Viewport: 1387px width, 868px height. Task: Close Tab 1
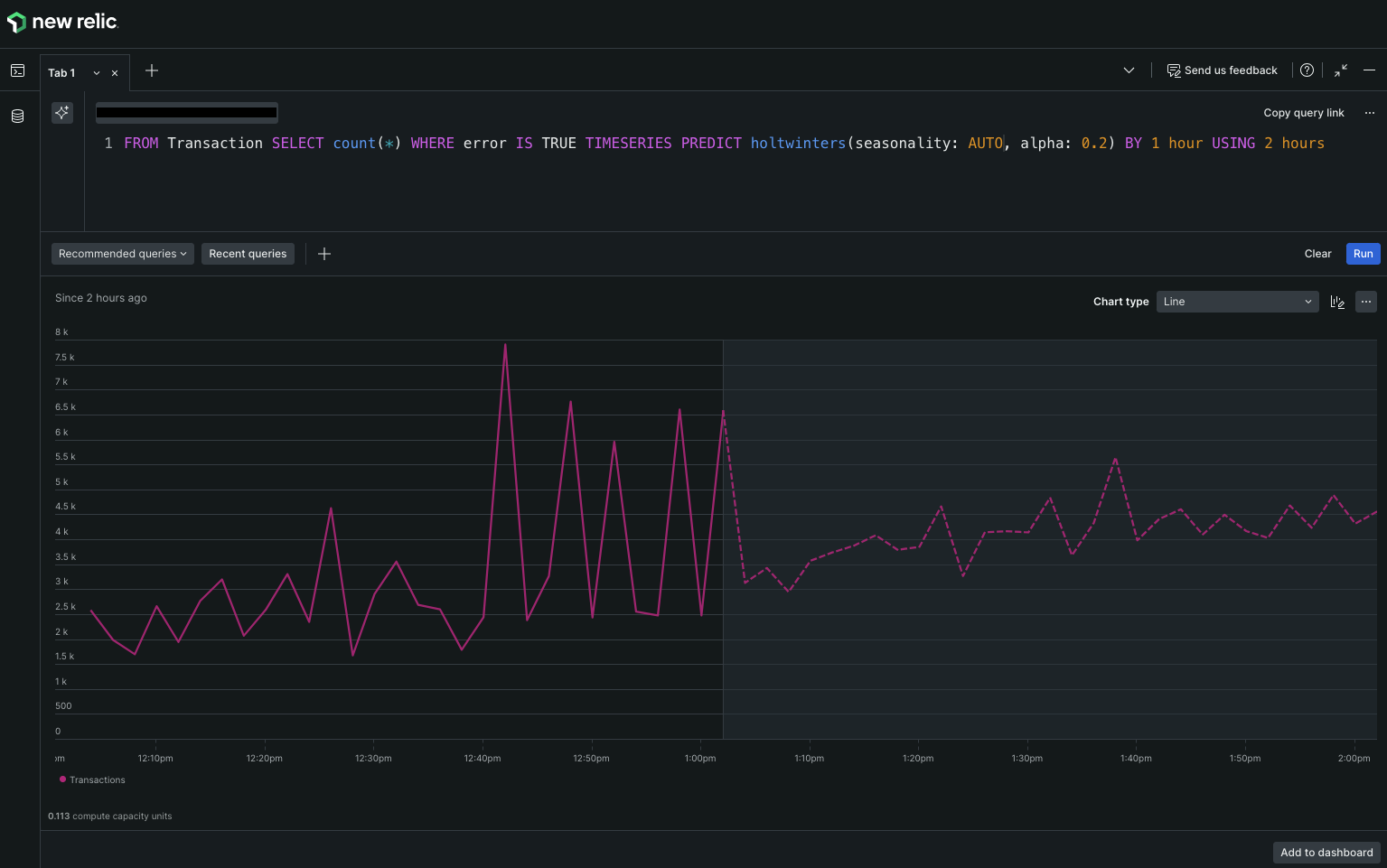click(115, 73)
